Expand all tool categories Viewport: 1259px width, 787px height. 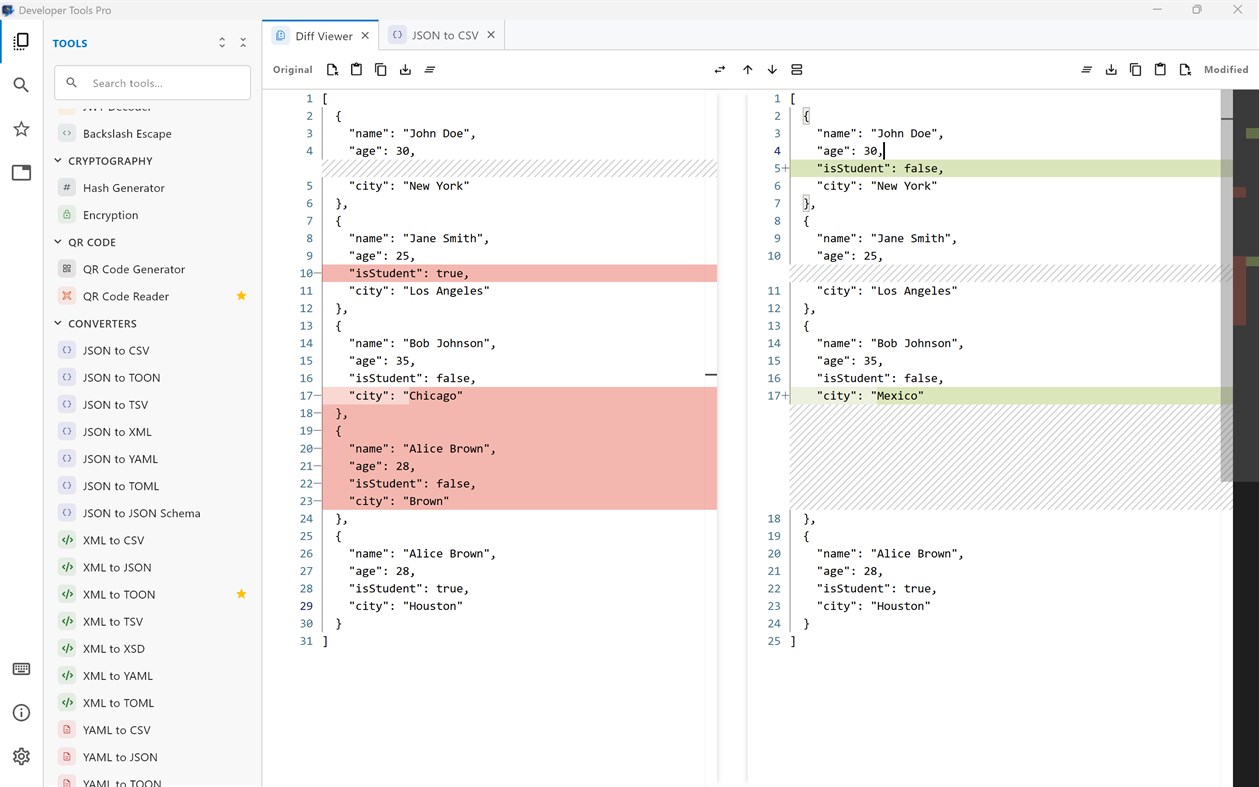coord(222,43)
